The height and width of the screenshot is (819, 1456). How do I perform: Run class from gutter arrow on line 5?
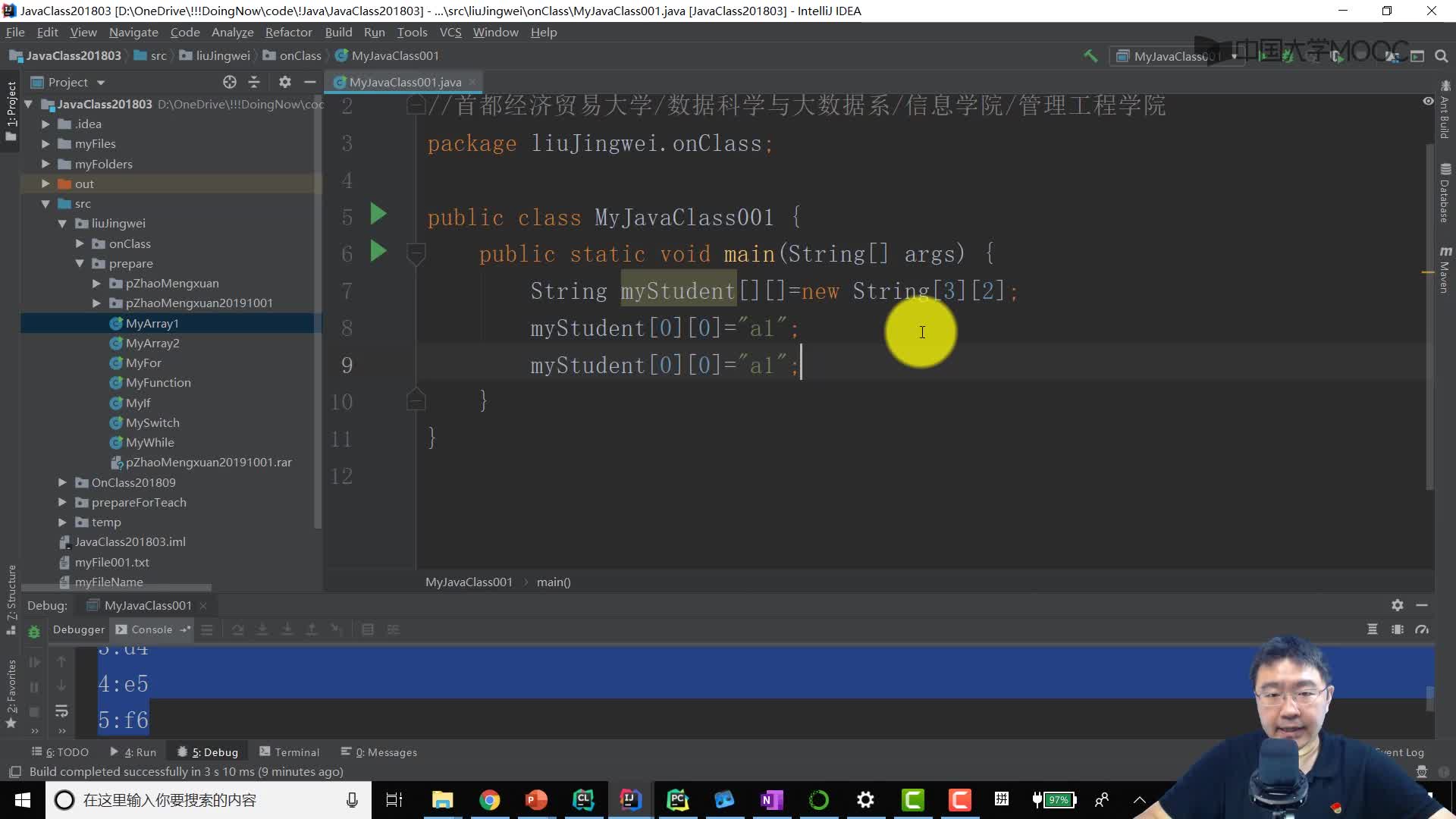378,215
